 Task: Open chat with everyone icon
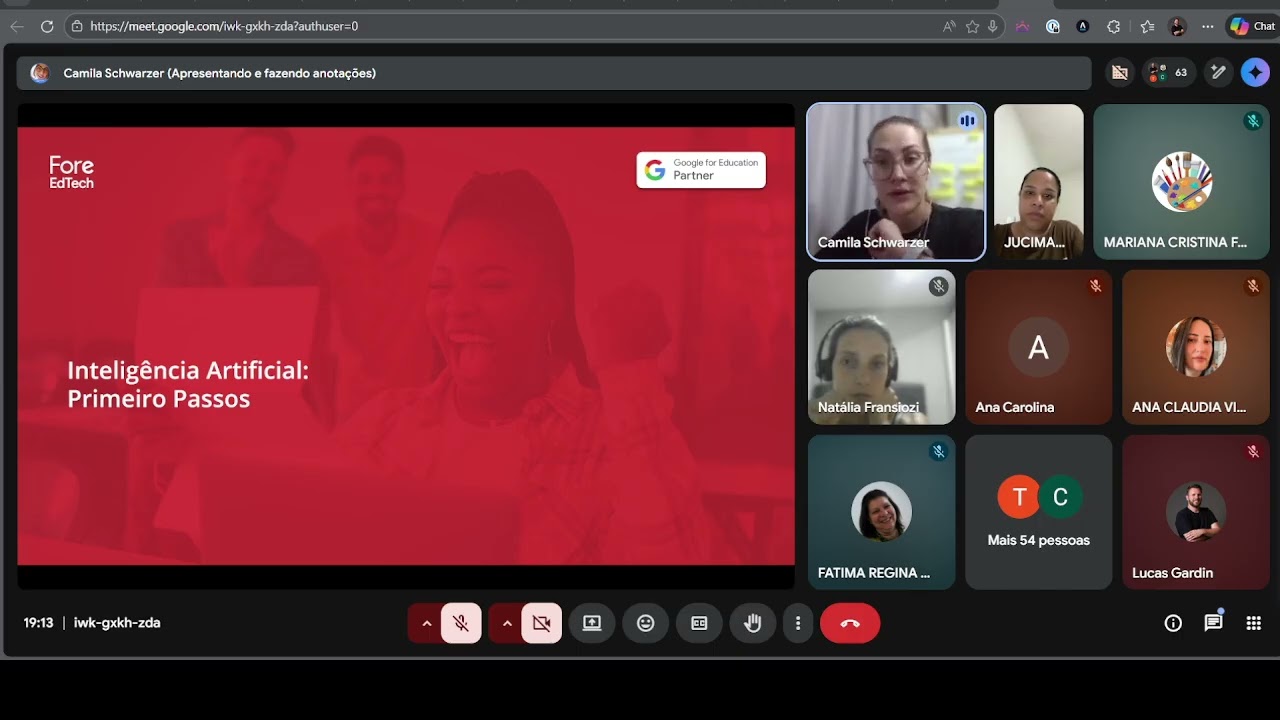tap(1213, 623)
